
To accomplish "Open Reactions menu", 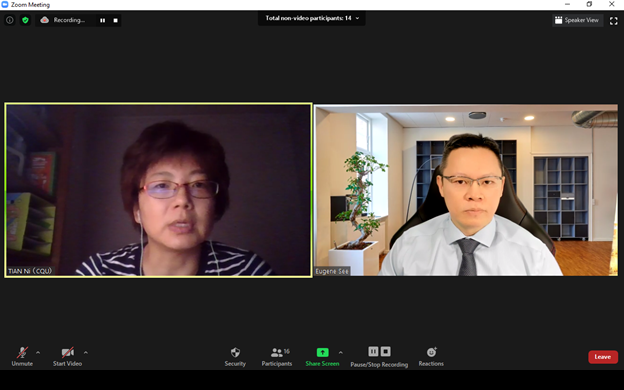I will click(x=431, y=357).
